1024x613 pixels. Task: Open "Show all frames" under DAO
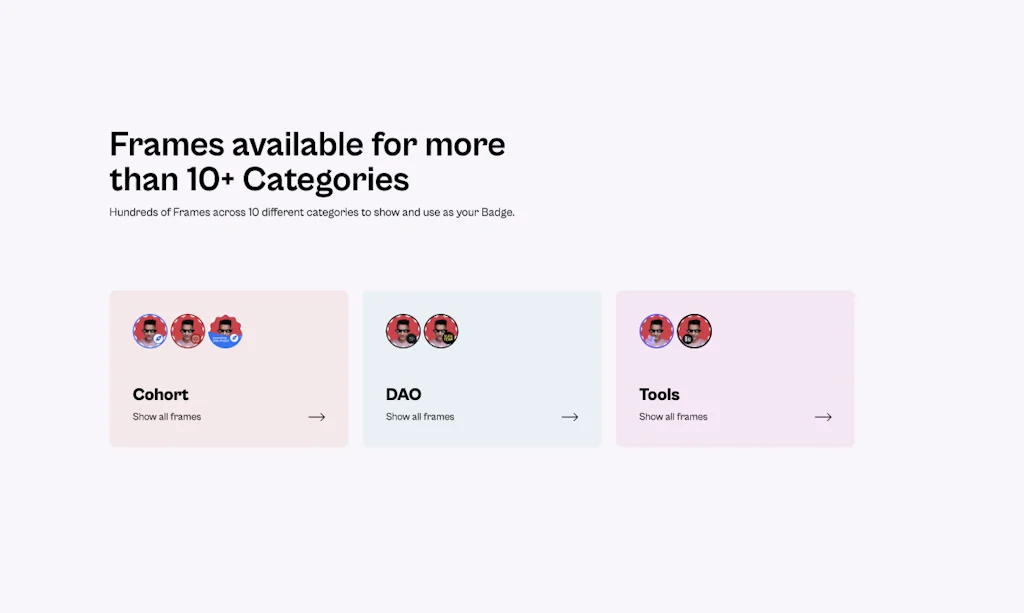pyautogui.click(x=420, y=417)
